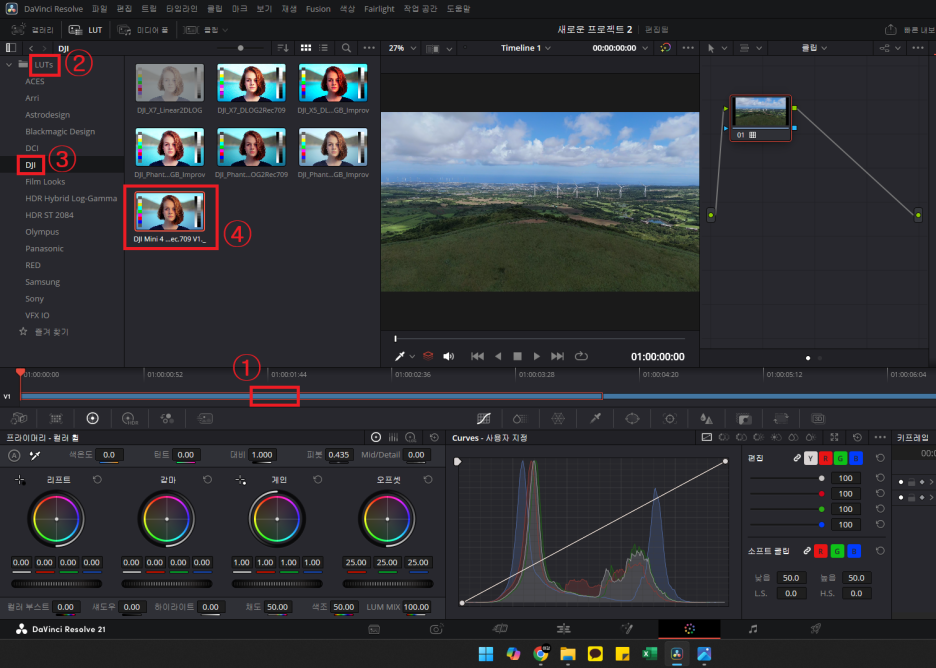936x668 pixels.
Task: Expand the Timeline 1 name dropdown
Action: 526,48
